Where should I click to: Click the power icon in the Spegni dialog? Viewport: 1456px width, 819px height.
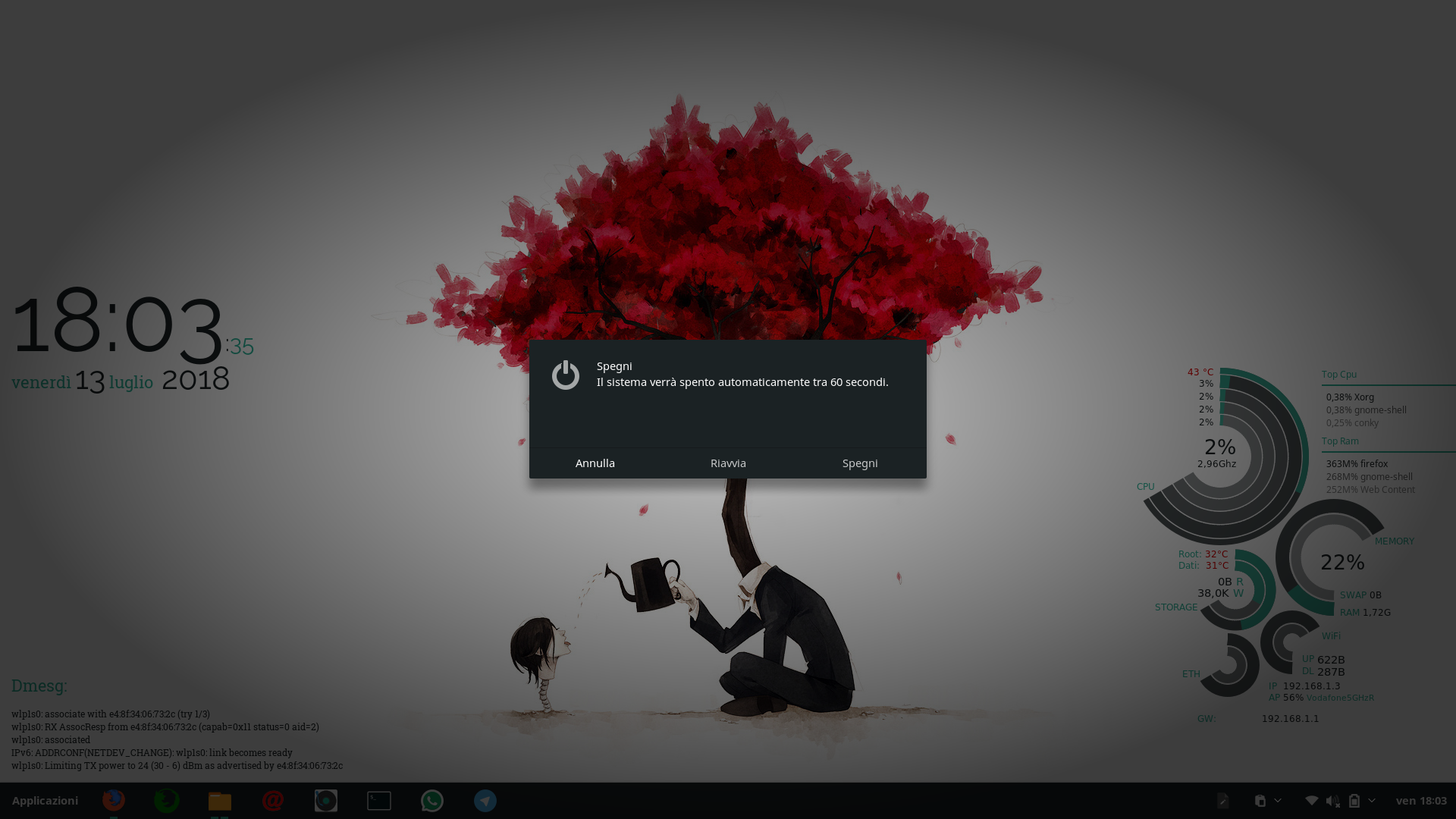pyautogui.click(x=566, y=375)
